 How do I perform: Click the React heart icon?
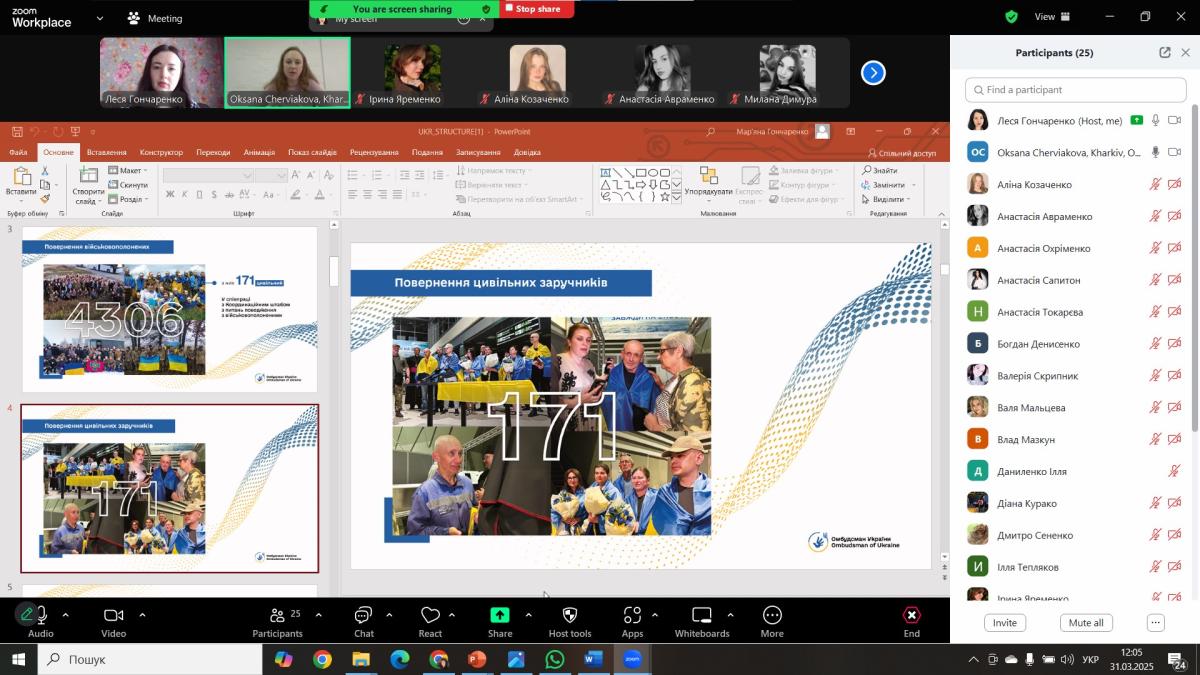(x=430, y=616)
